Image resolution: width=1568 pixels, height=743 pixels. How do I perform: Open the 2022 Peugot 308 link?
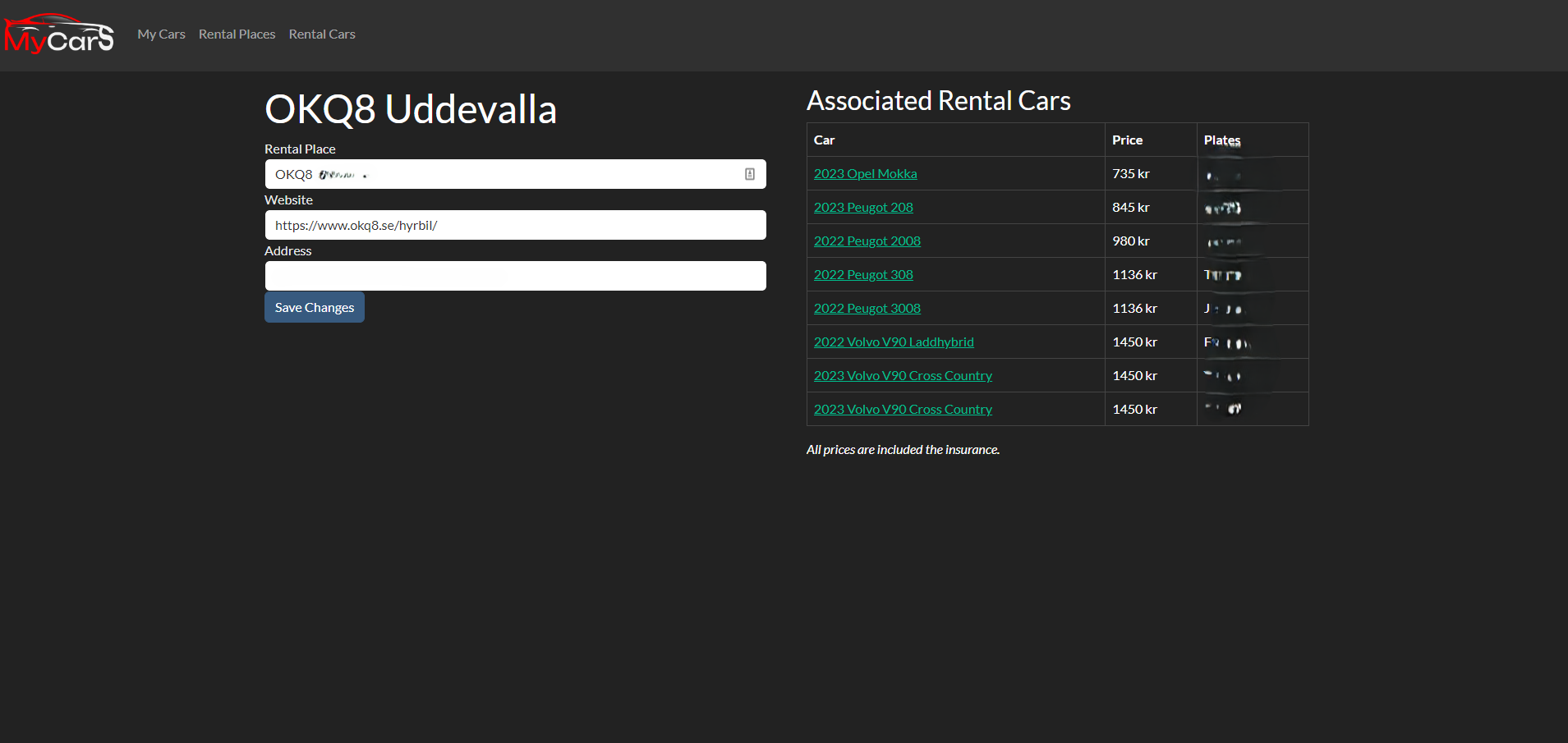pyautogui.click(x=863, y=275)
